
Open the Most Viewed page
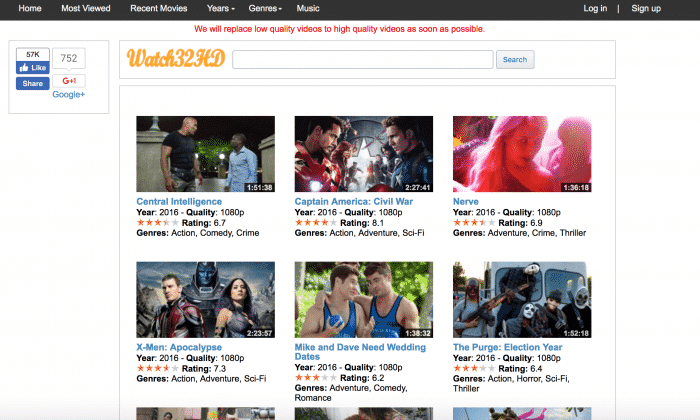86,8
